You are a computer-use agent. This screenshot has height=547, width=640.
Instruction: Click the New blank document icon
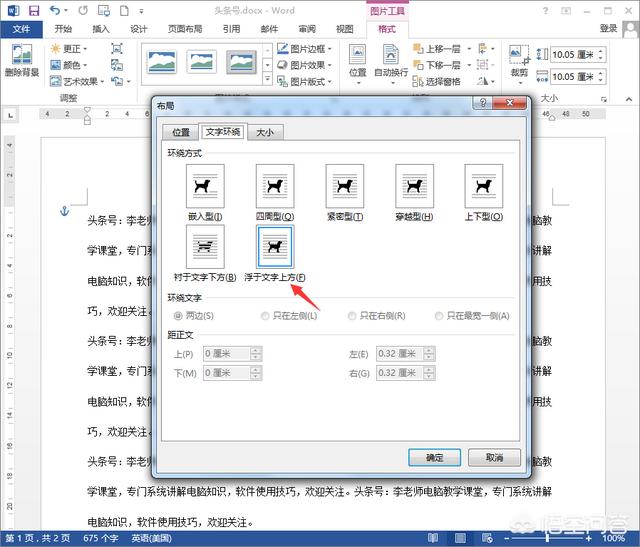coord(124,11)
